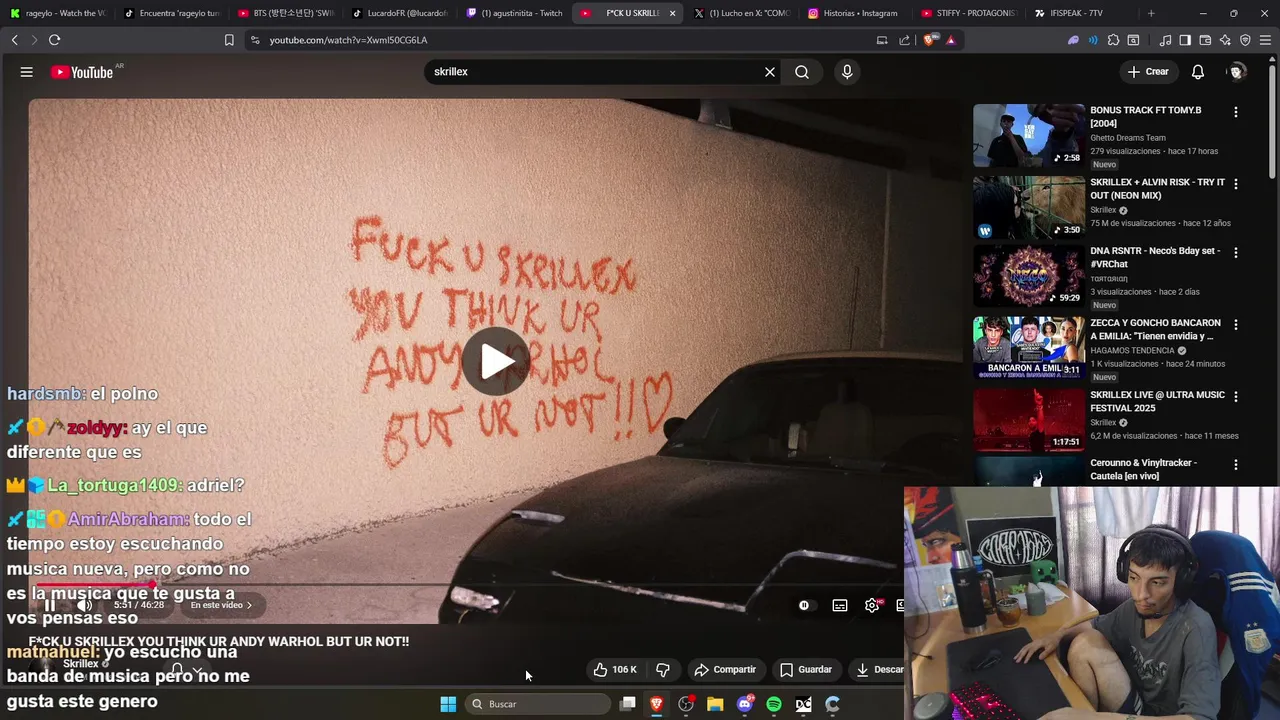Click the Guardar save button

pos(806,670)
